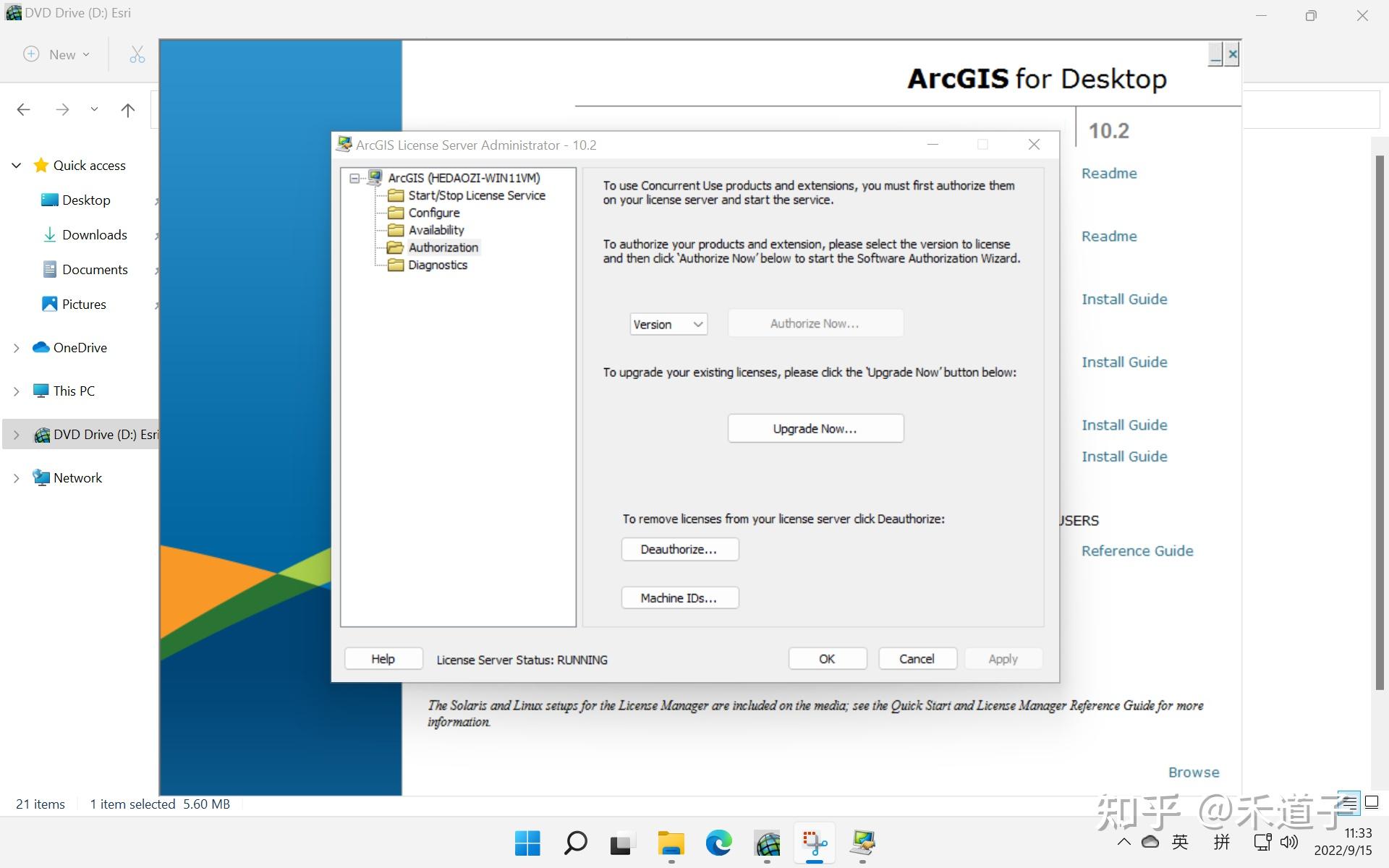Open the last Install Guide link
Screen dimensions: 1389x868
coord(1124,456)
